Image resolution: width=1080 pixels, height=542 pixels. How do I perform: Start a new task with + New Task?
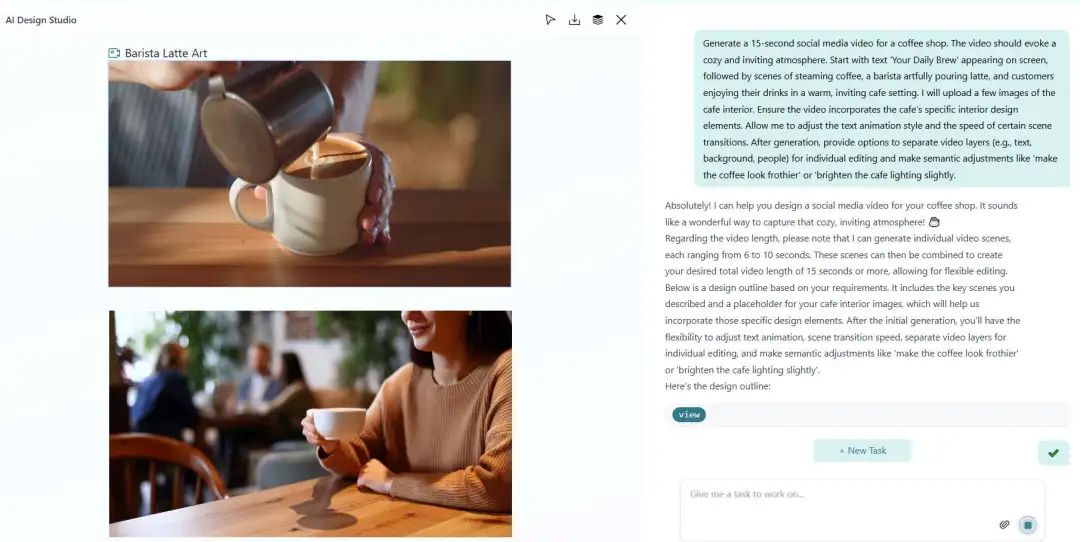click(x=862, y=450)
